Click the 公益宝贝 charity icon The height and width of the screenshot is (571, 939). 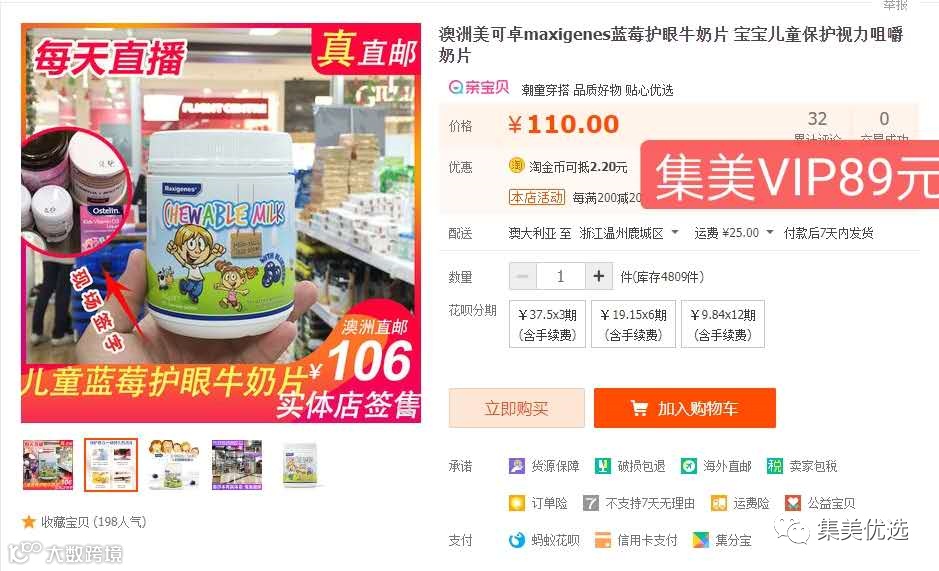pyautogui.click(x=793, y=503)
